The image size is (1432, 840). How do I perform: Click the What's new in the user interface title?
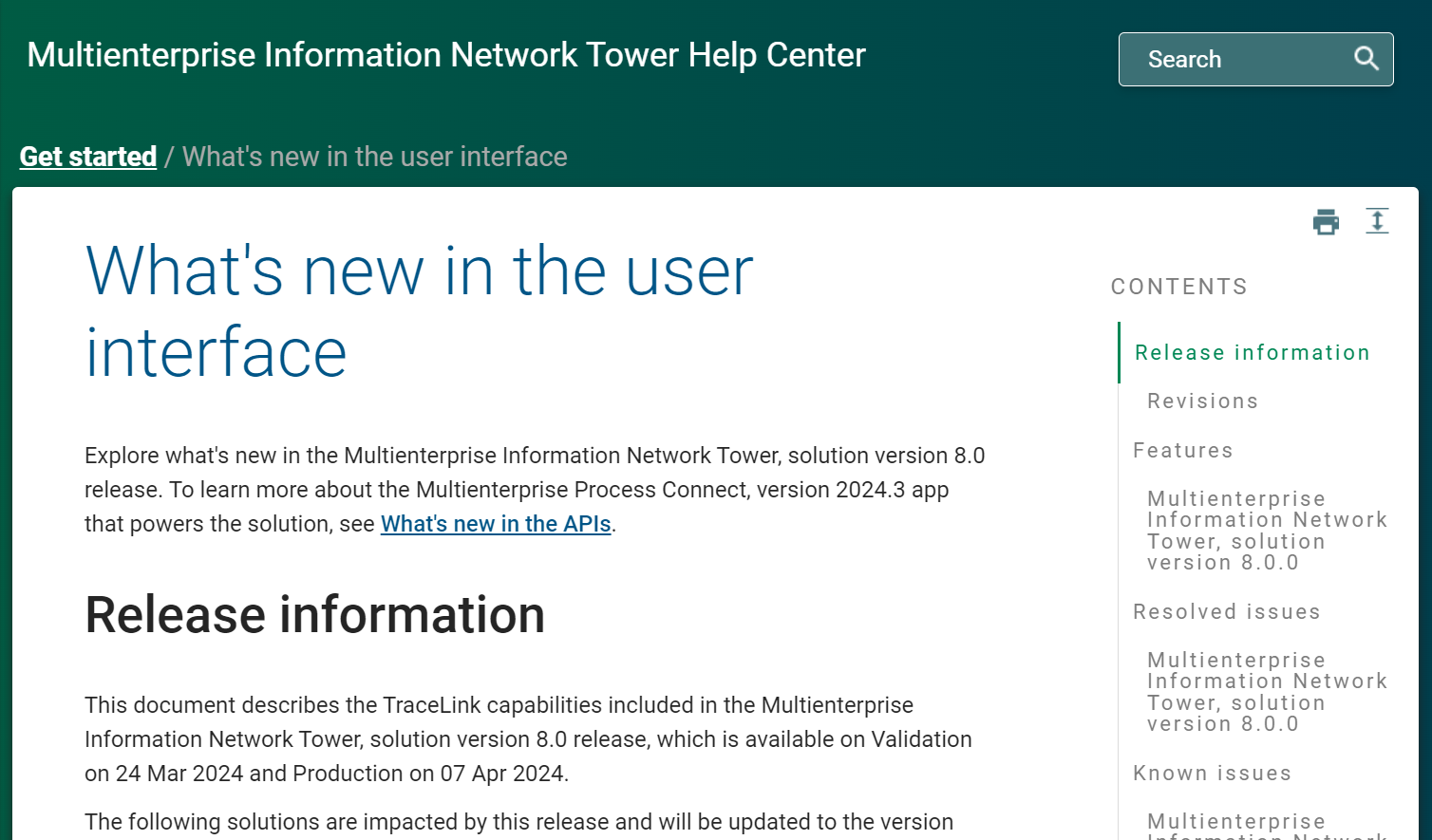[419, 312]
